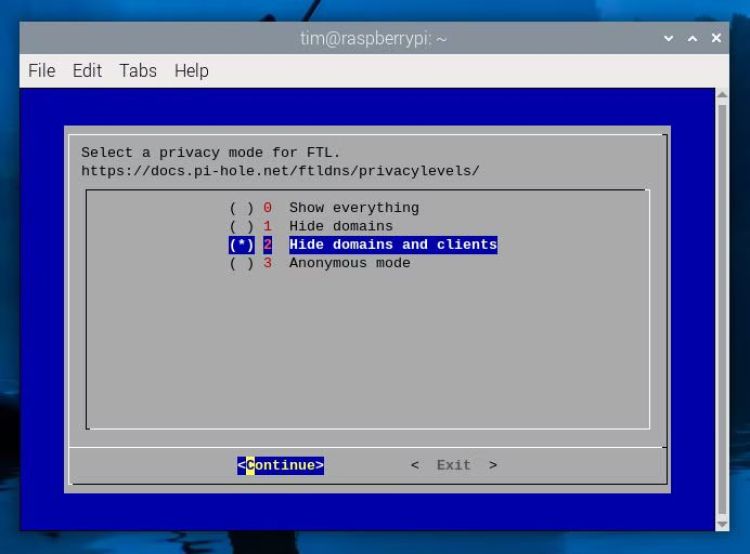The image size is (750, 554).
Task: Click the scrollbar up arrow
Action: [x=722, y=95]
